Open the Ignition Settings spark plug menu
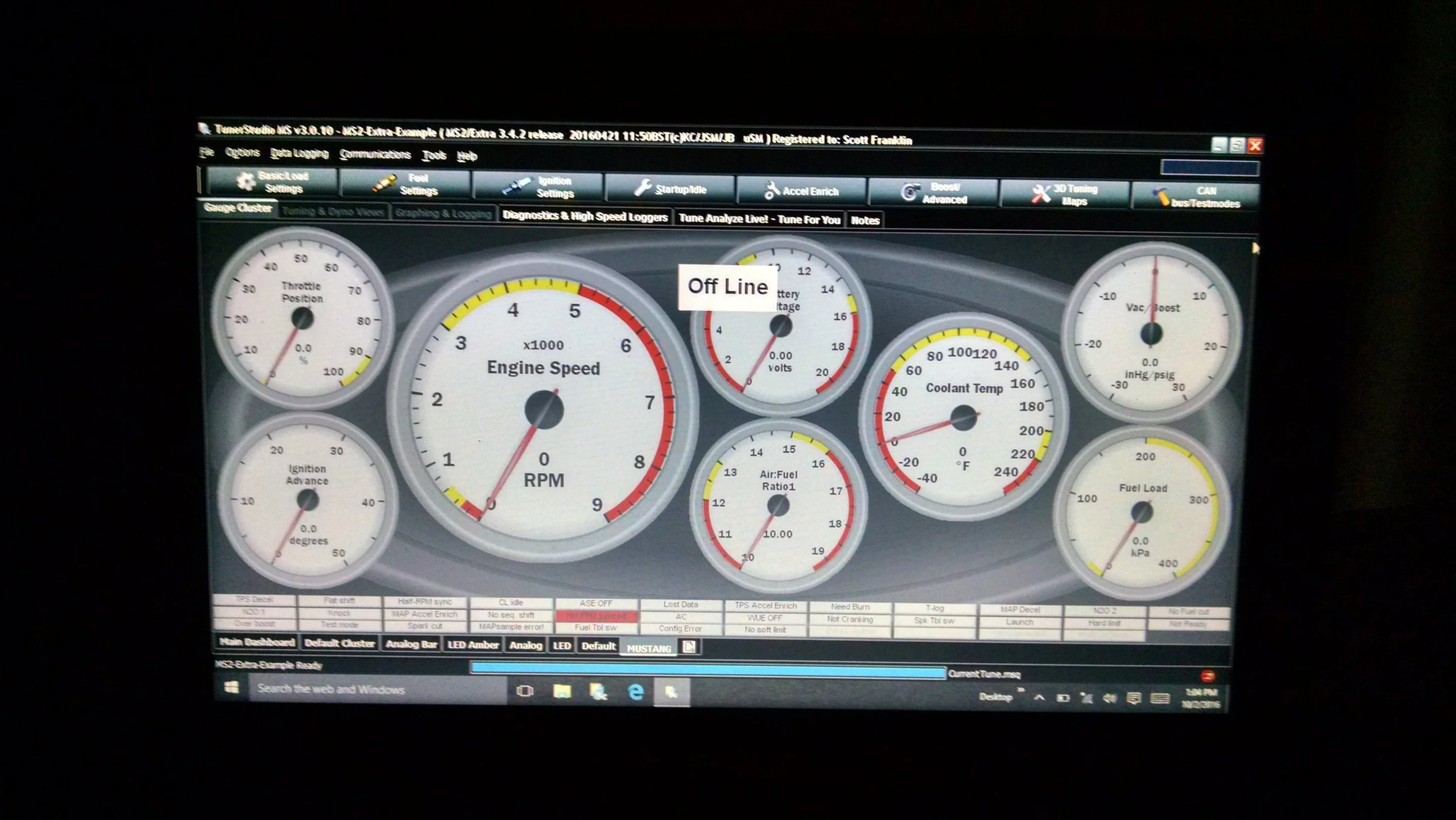Viewport: 1456px width, 820px height. point(538,186)
